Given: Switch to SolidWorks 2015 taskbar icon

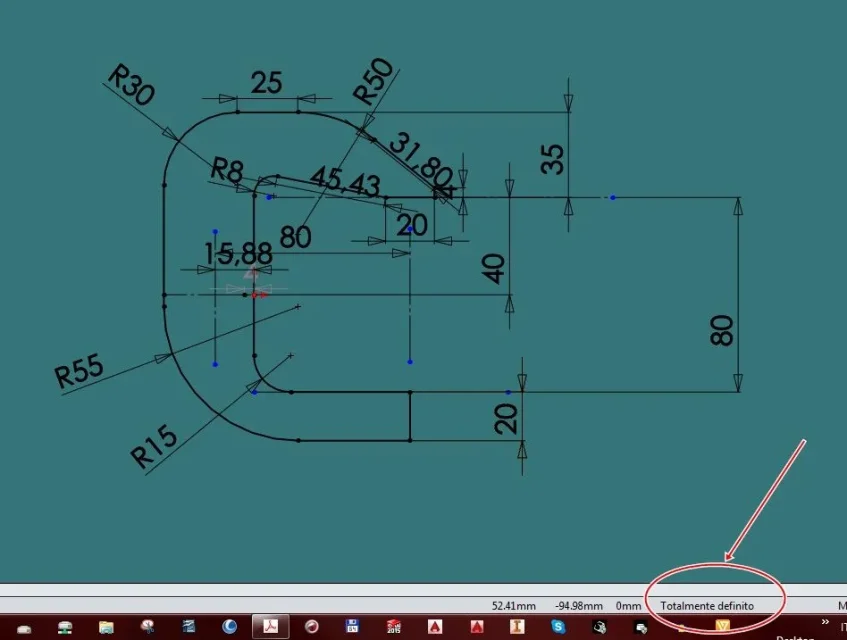Looking at the screenshot, I should pos(394,626).
